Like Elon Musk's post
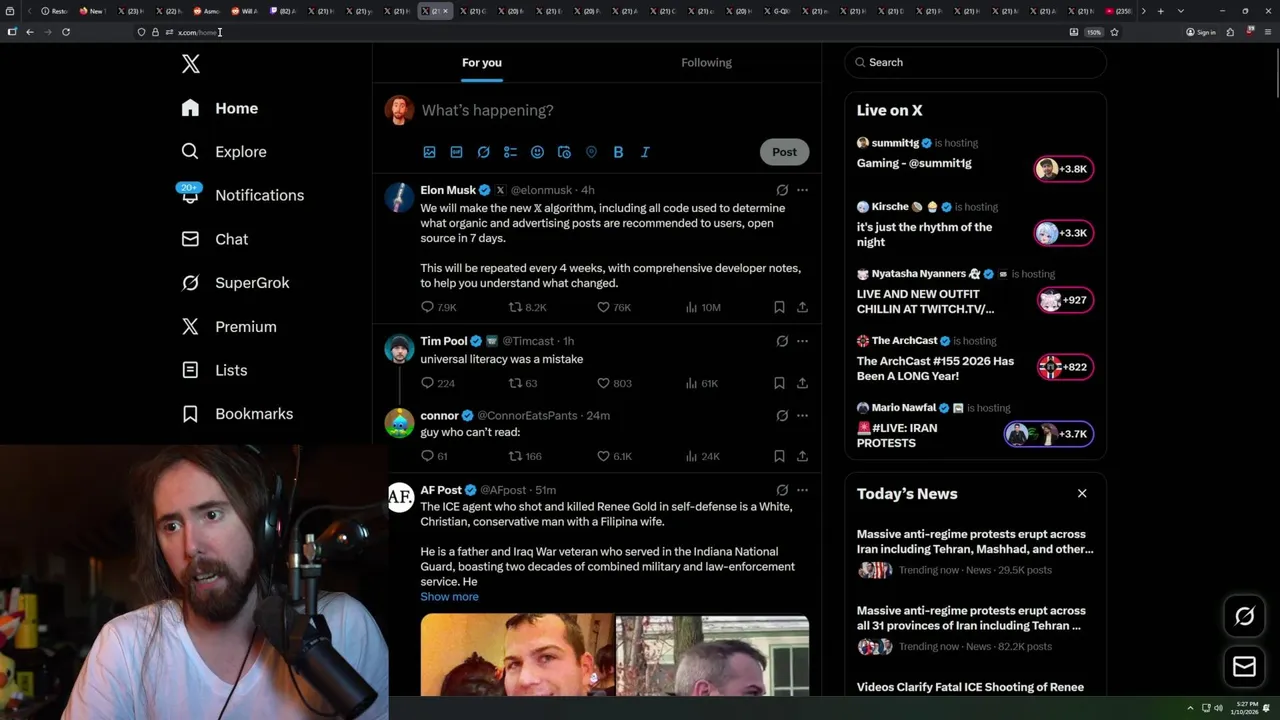 614,307
